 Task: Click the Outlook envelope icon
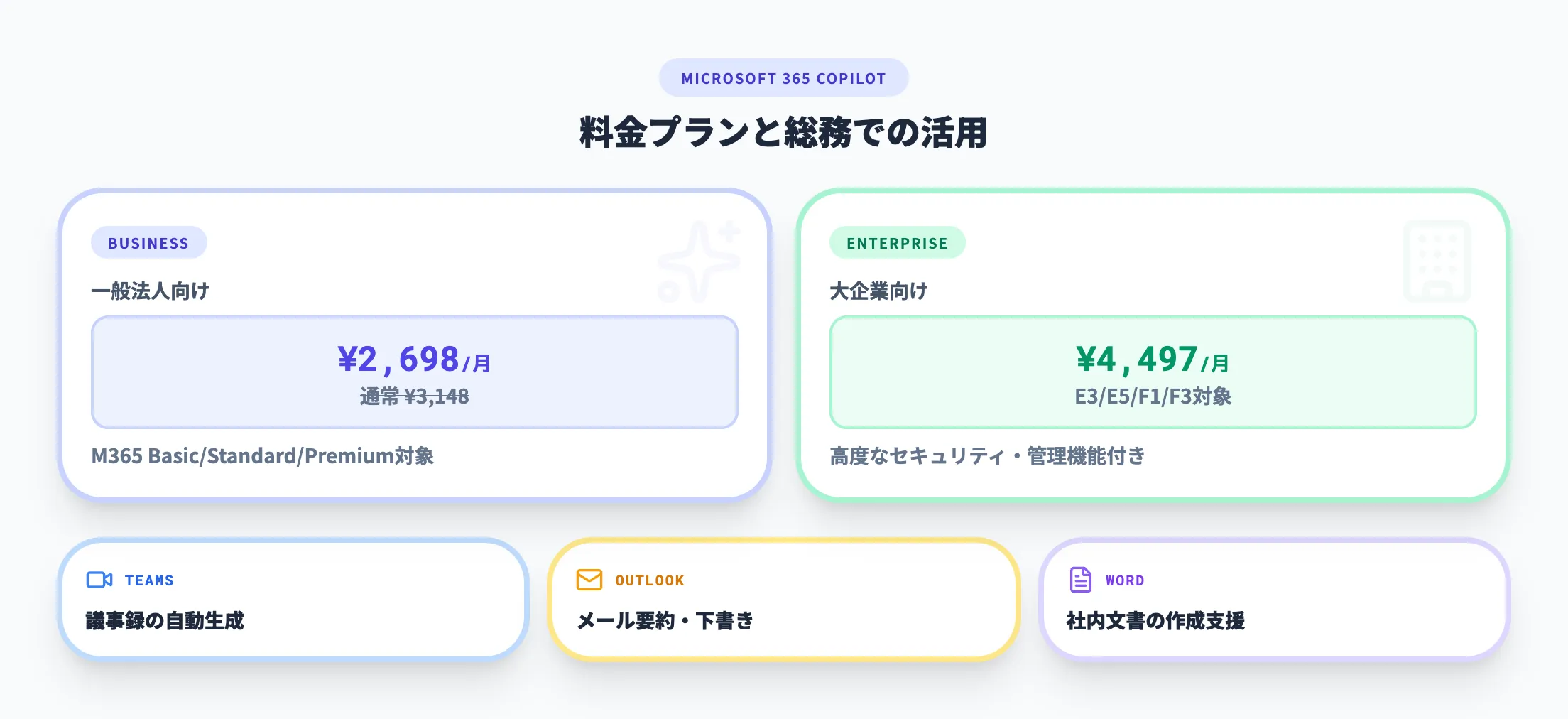(x=589, y=580)
